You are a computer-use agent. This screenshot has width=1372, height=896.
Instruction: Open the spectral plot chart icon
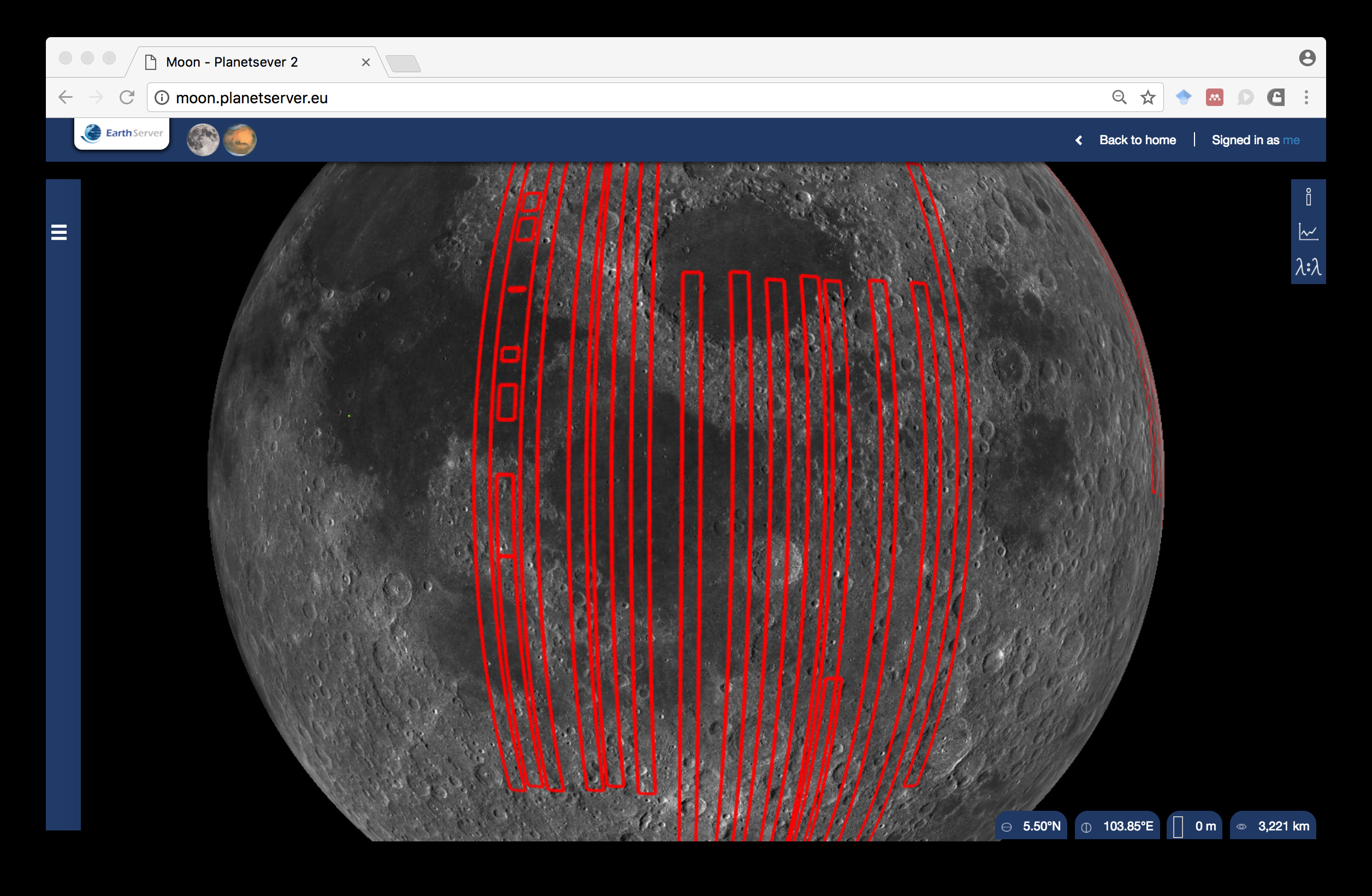coord(1308,232)
